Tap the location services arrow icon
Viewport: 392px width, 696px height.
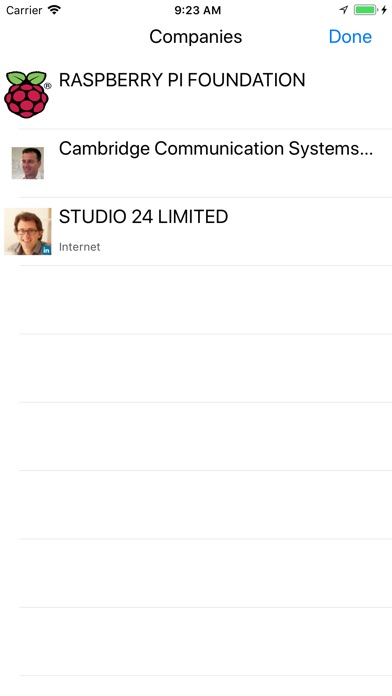pos(344,10)
